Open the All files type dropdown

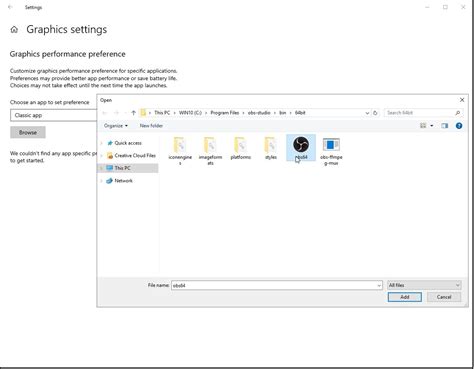coord(424,285)
